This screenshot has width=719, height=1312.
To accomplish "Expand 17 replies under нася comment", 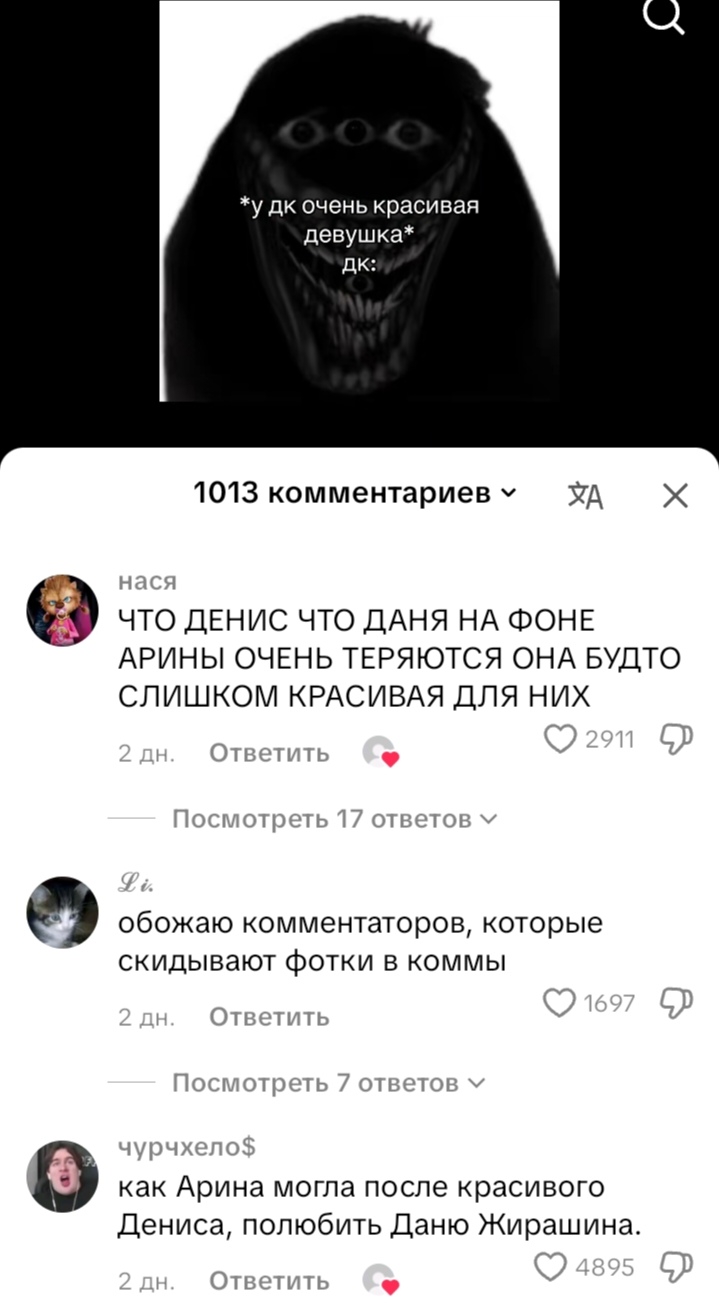I will coord(334,820).
